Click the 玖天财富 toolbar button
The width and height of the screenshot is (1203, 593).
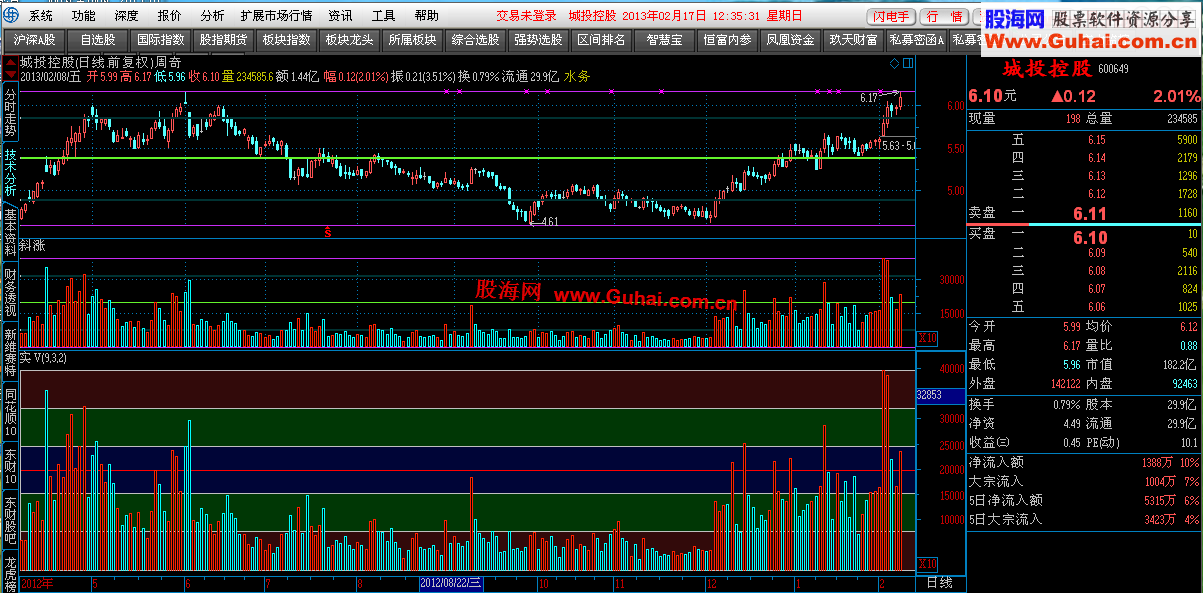[x=853, y=40]
